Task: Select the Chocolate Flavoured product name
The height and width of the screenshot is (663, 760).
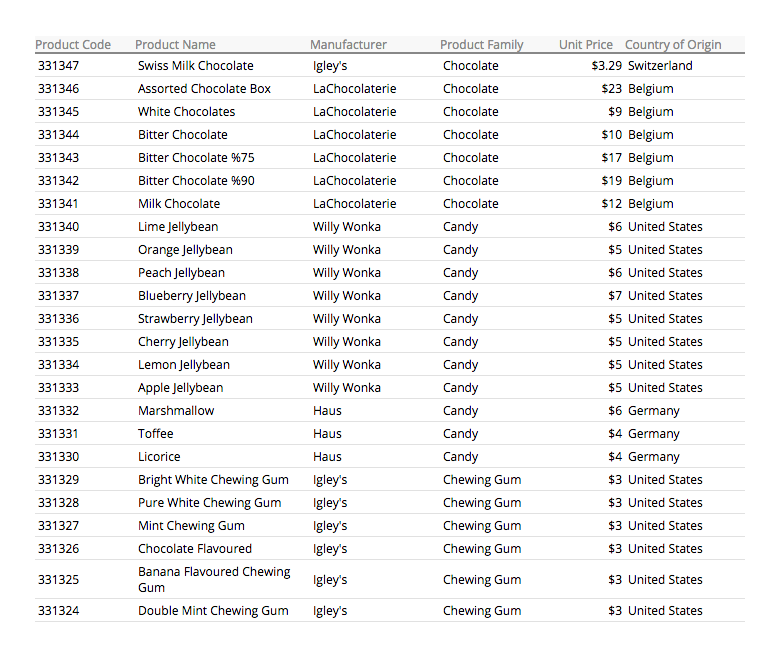Action: coord(195,549)
